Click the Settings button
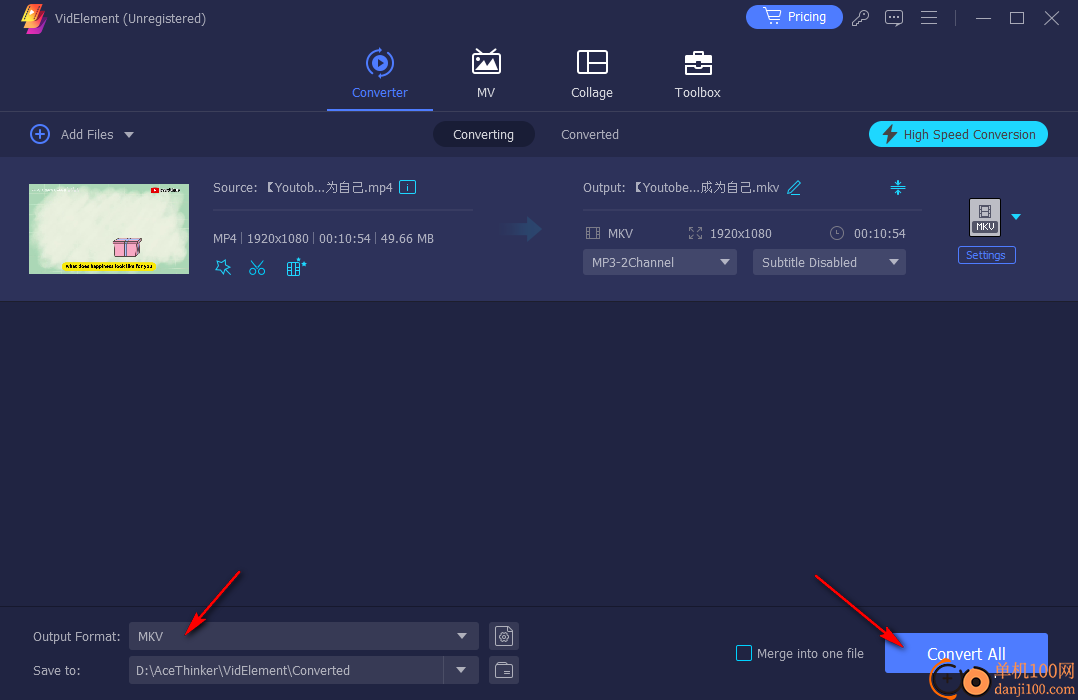This screenshot has width=1078, height=700. point(986,255)
